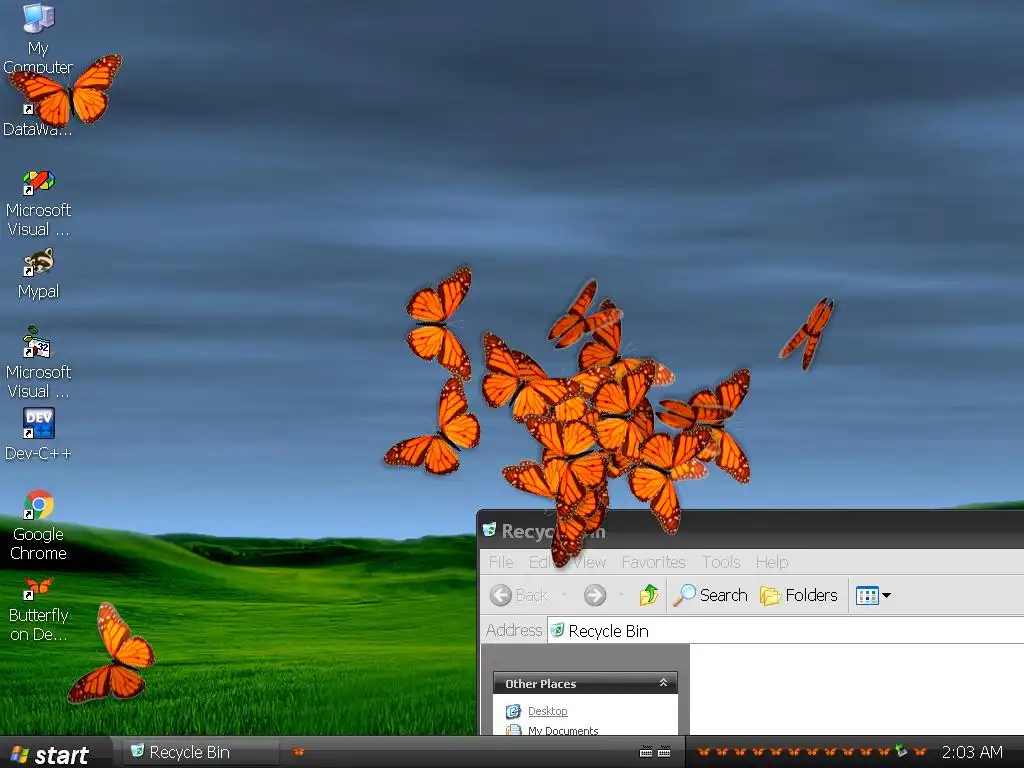Select the Dev-C++ desktop shortcut
This screenshot has width=1024, height=768.
click(38, 435)
